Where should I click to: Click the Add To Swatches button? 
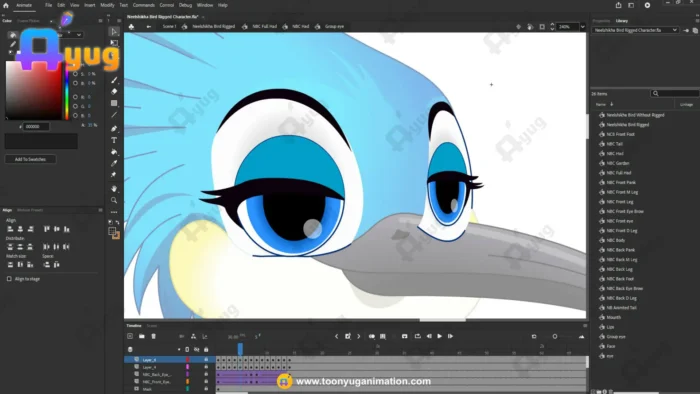tap(30, 159)
